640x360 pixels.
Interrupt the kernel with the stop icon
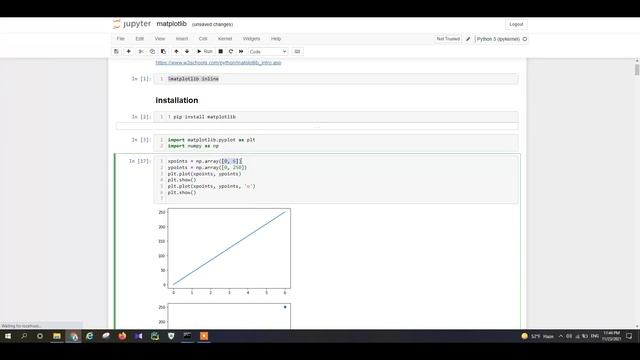click(220, 51)
